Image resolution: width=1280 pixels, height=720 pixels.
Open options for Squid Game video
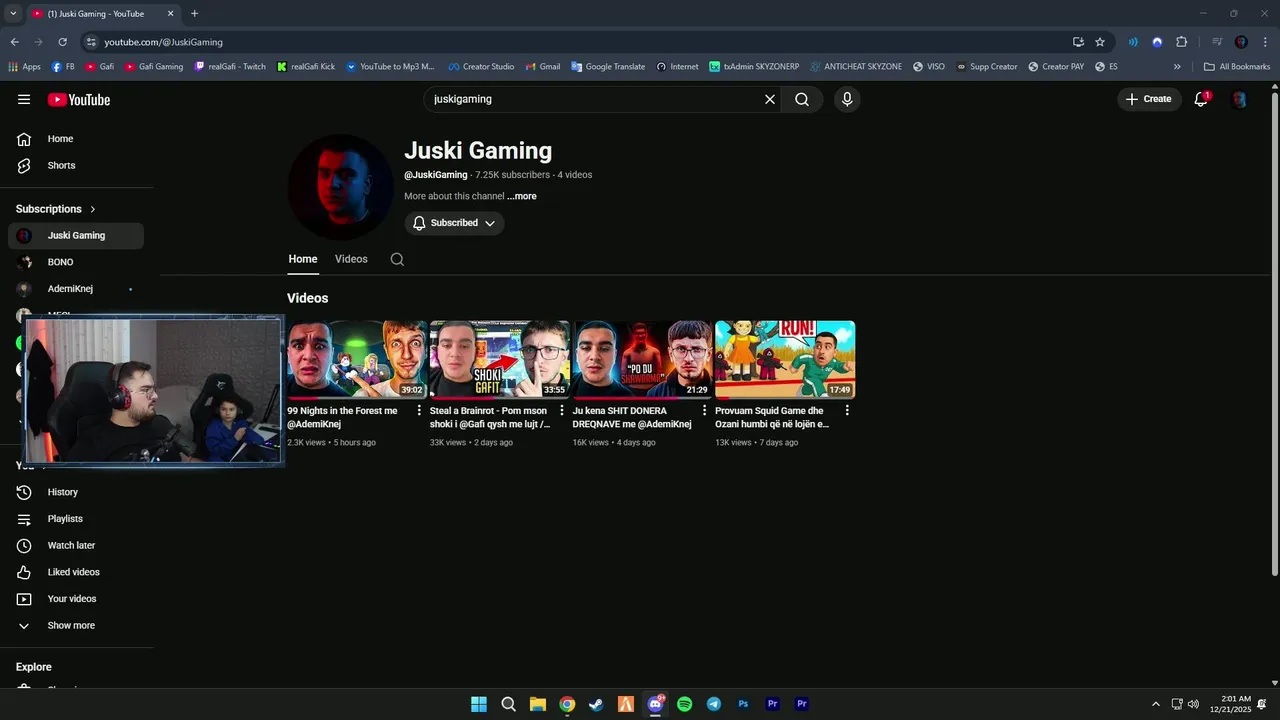point(847,410)
